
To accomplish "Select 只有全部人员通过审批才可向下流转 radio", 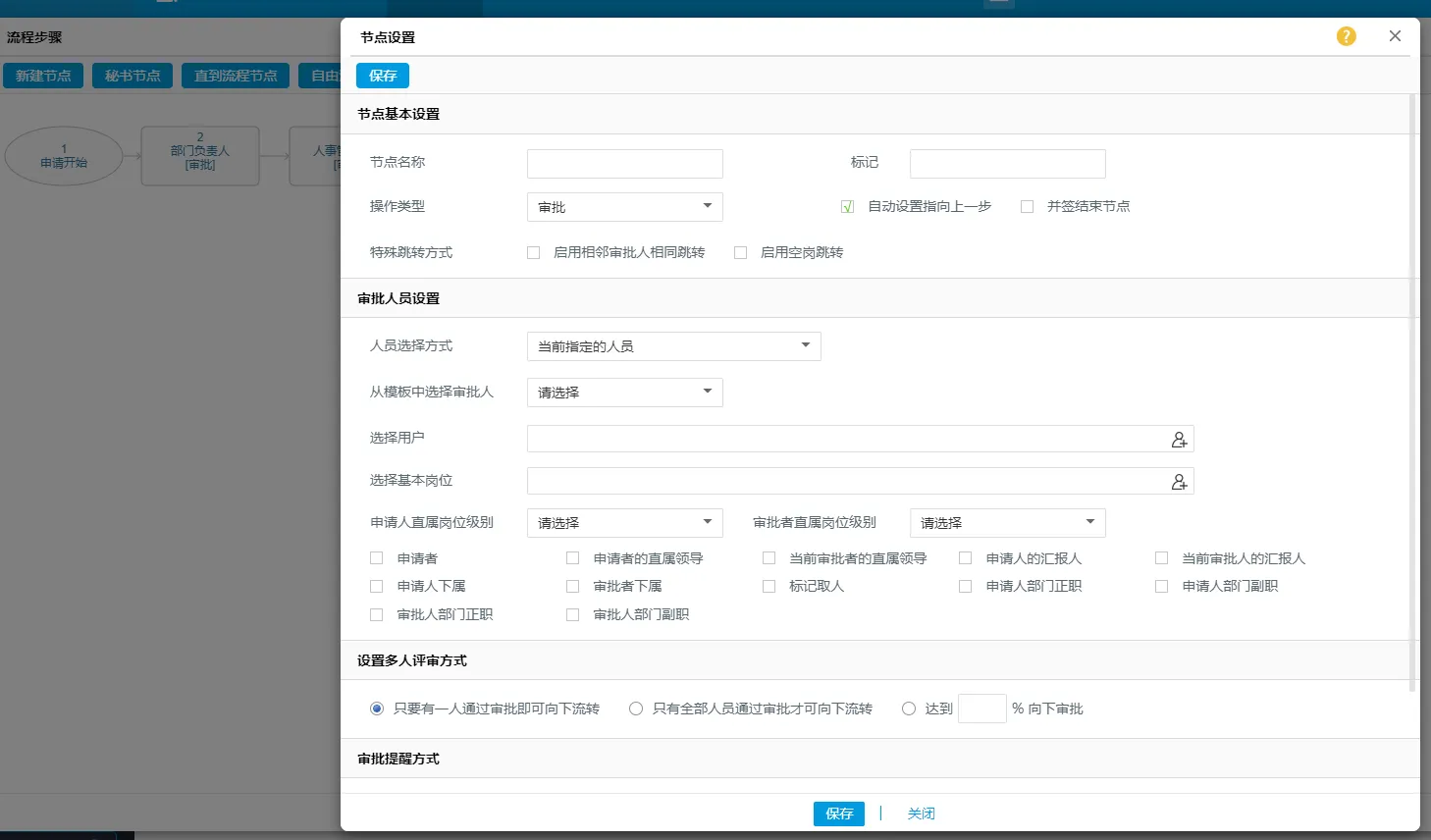I will (636, 709).
